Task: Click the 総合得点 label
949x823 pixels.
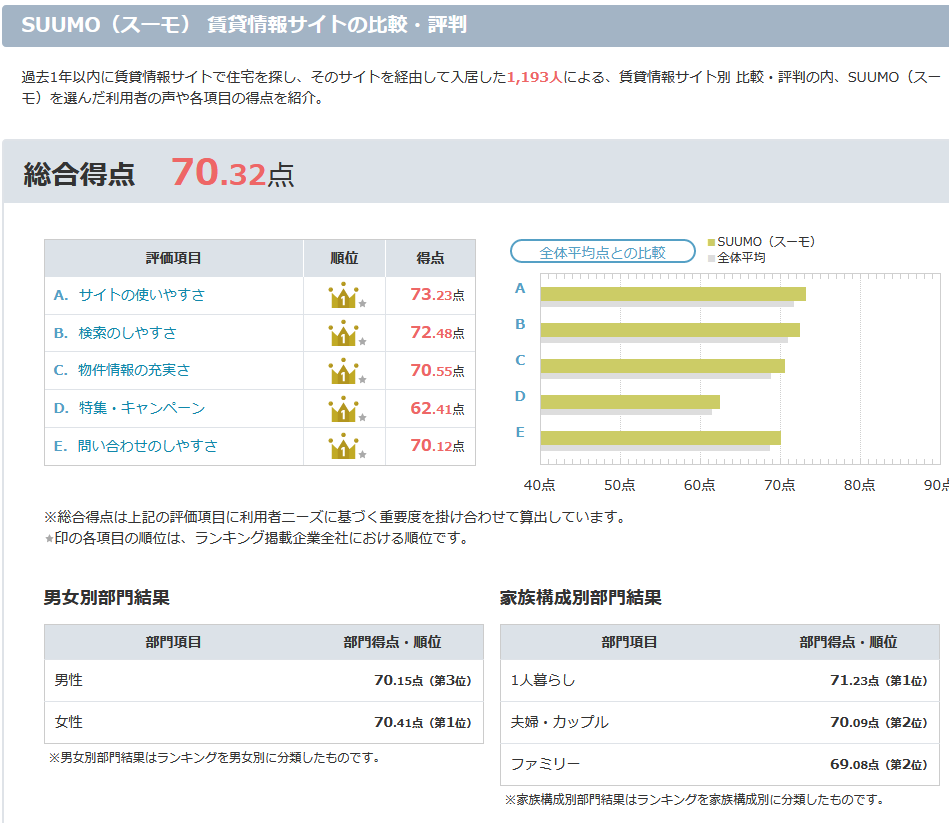Action: click(x=79, y=174)
